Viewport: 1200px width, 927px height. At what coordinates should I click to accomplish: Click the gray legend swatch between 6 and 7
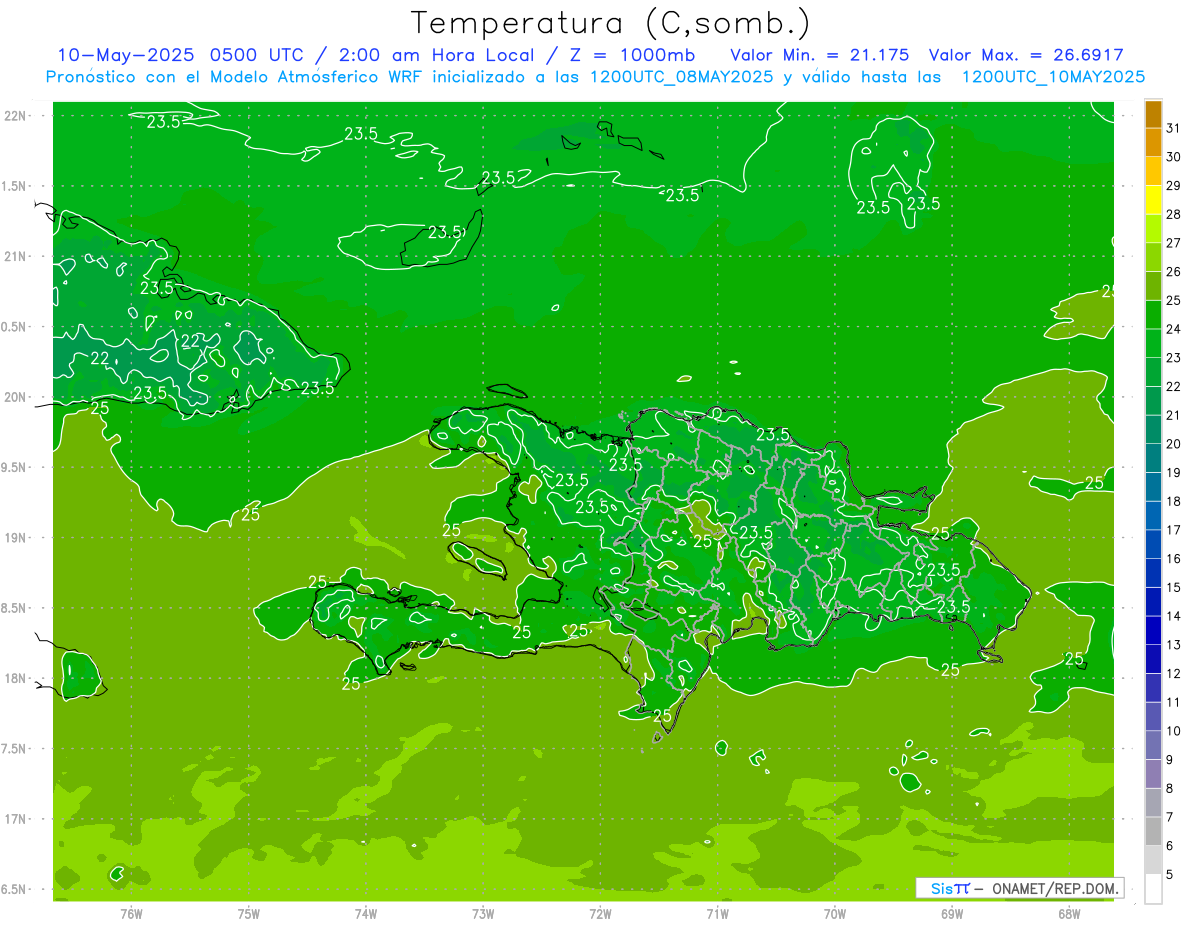point(1153,831)
